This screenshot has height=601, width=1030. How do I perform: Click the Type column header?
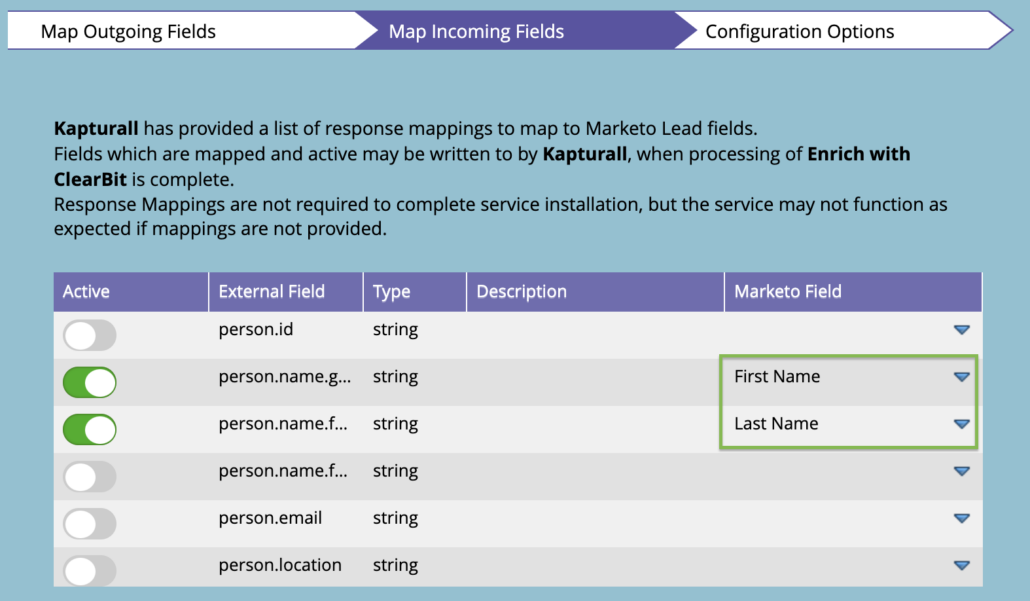pos(414,292)
